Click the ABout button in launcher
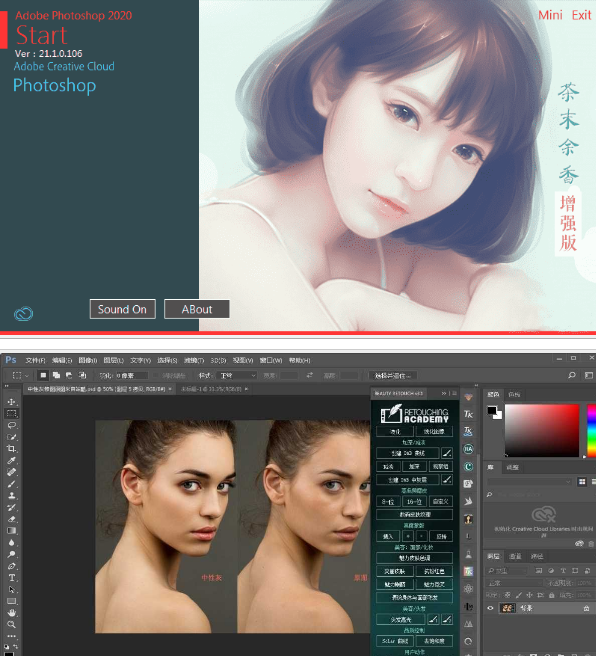 pos(197,309)
